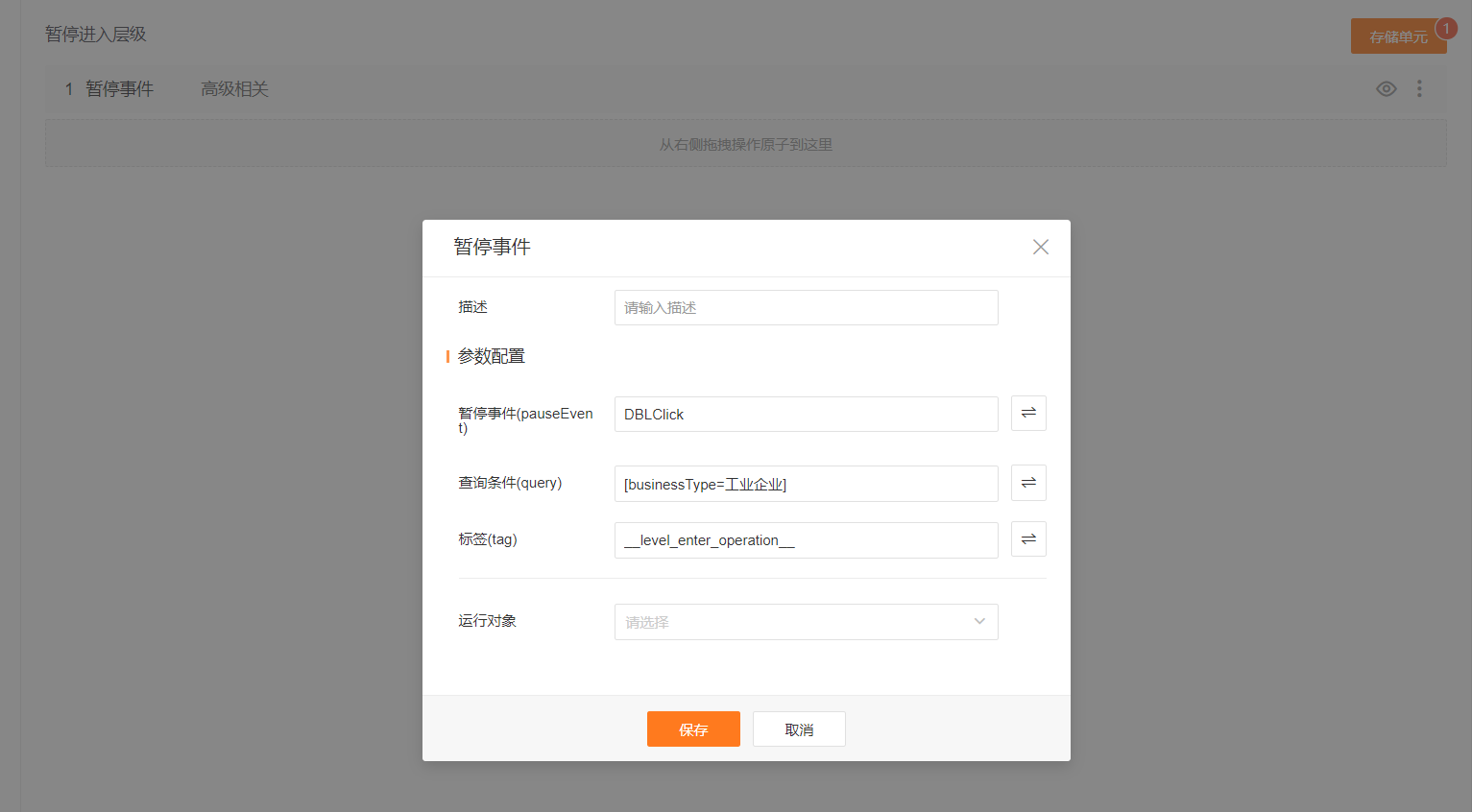Click the 运行对象 field label

487,621
